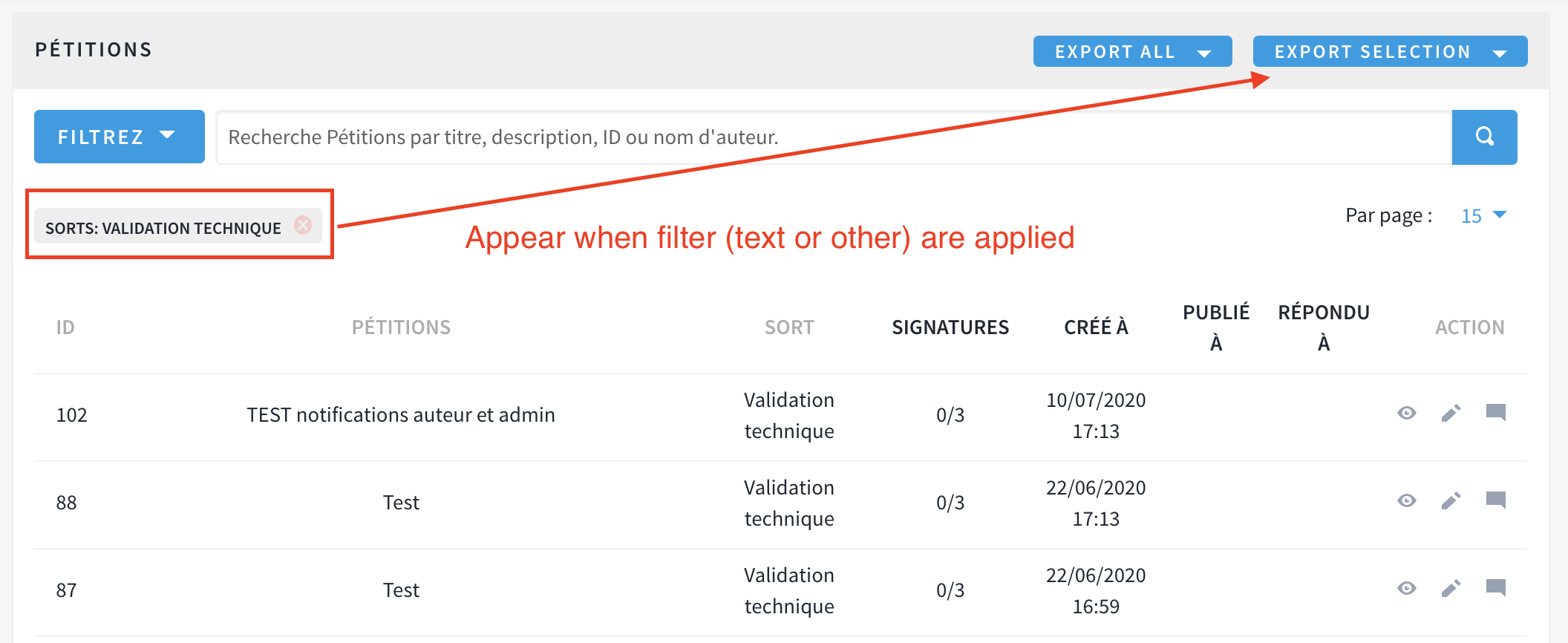The image size is (1568, 643).
Task: Edit petition 88 with pencil icon
Action: [1451, 500]
